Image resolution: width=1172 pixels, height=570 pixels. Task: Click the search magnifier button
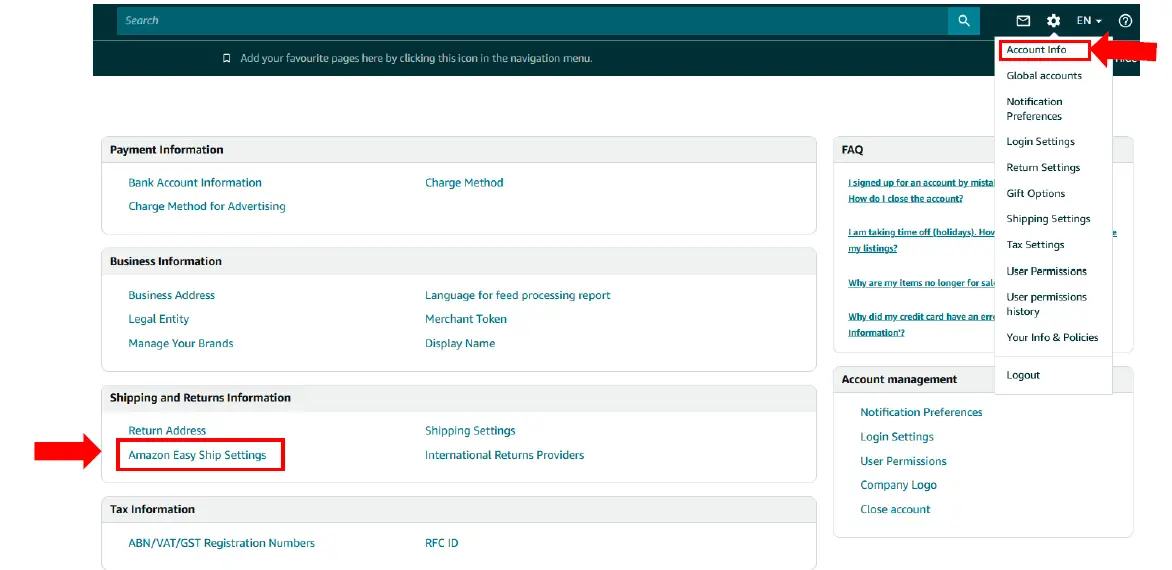(x=963, y=21)
